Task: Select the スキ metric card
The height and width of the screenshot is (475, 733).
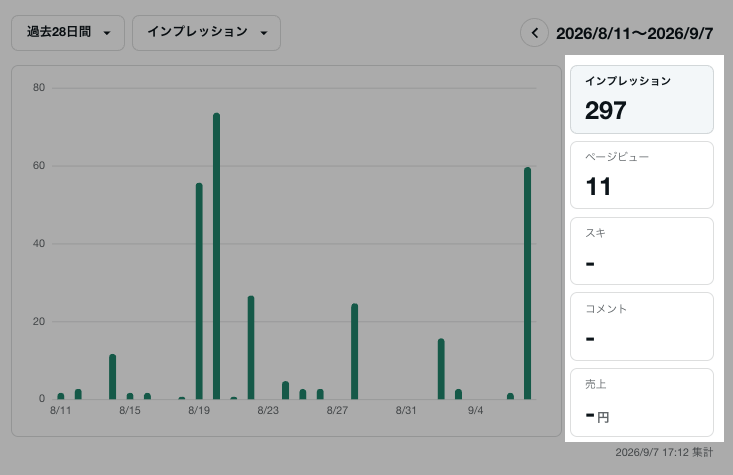Action: 642,251
